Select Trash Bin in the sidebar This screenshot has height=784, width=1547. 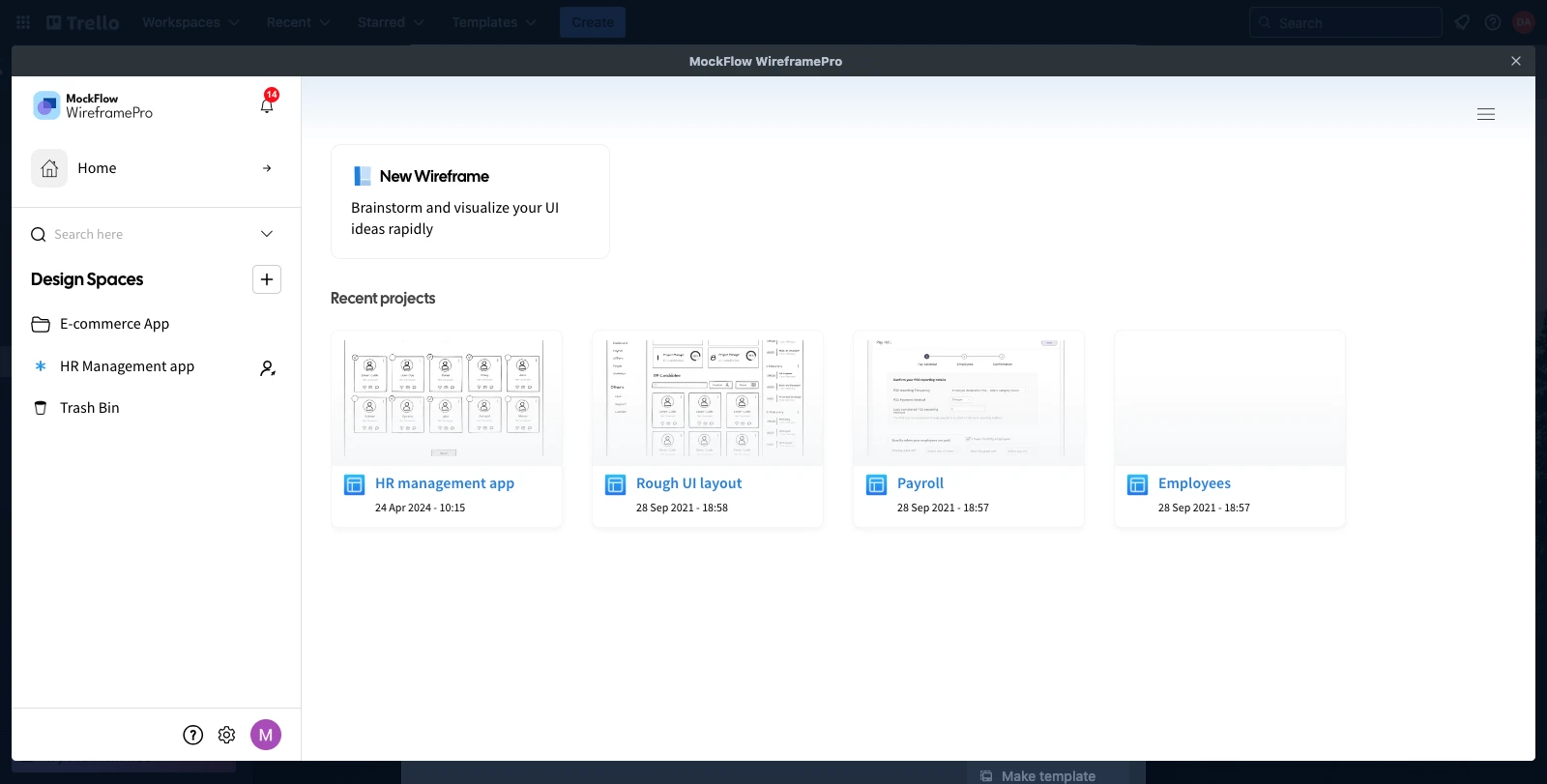pos(90,408)
